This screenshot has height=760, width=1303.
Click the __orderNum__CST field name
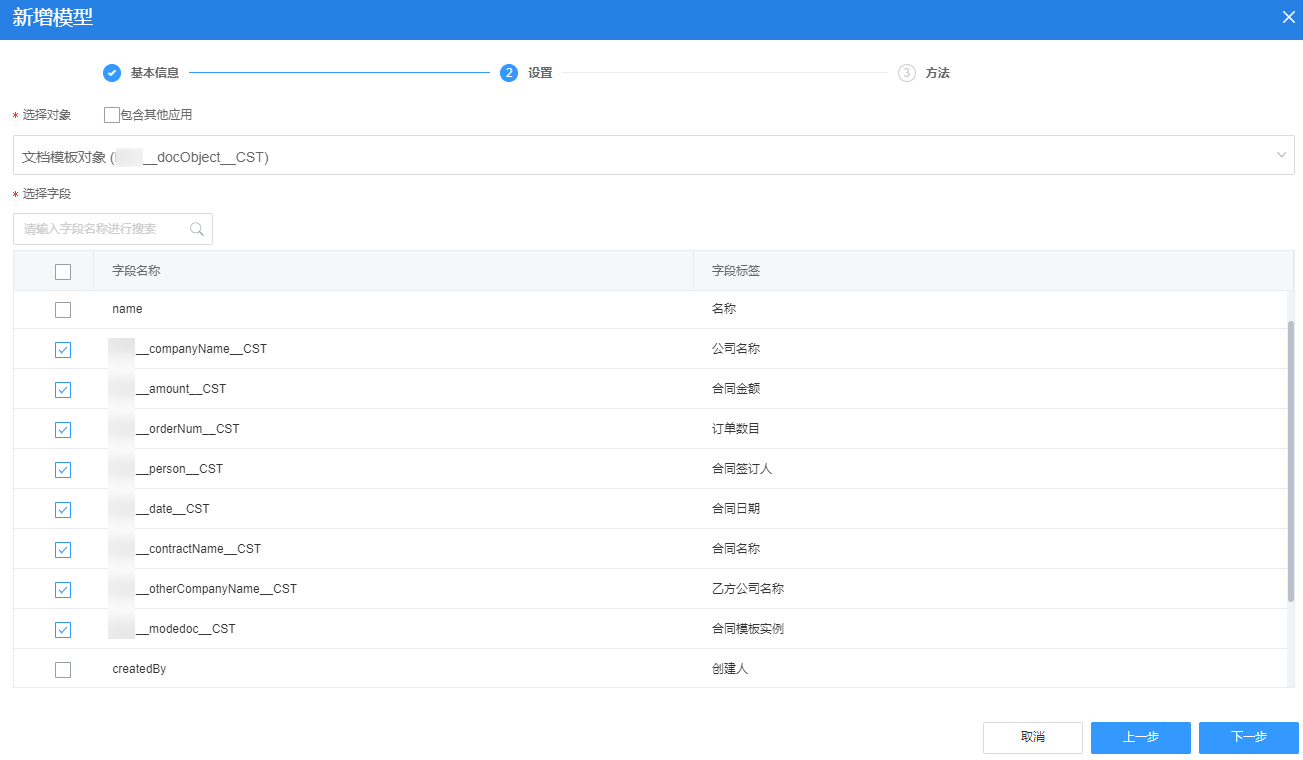(174, 429)
